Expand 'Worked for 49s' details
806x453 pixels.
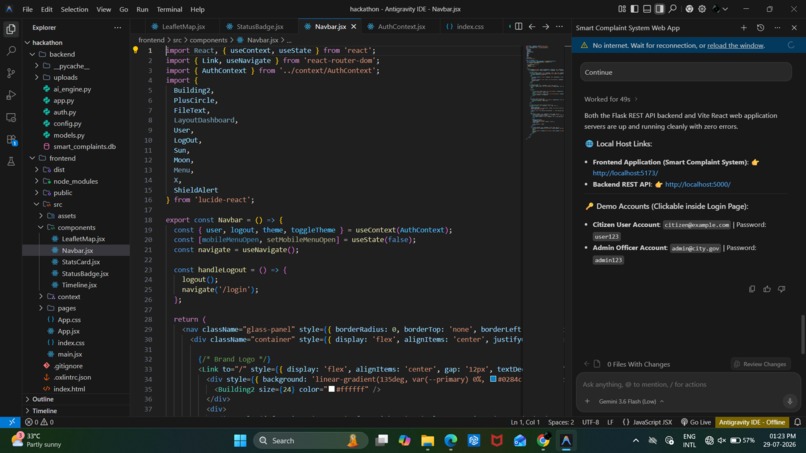611,99
